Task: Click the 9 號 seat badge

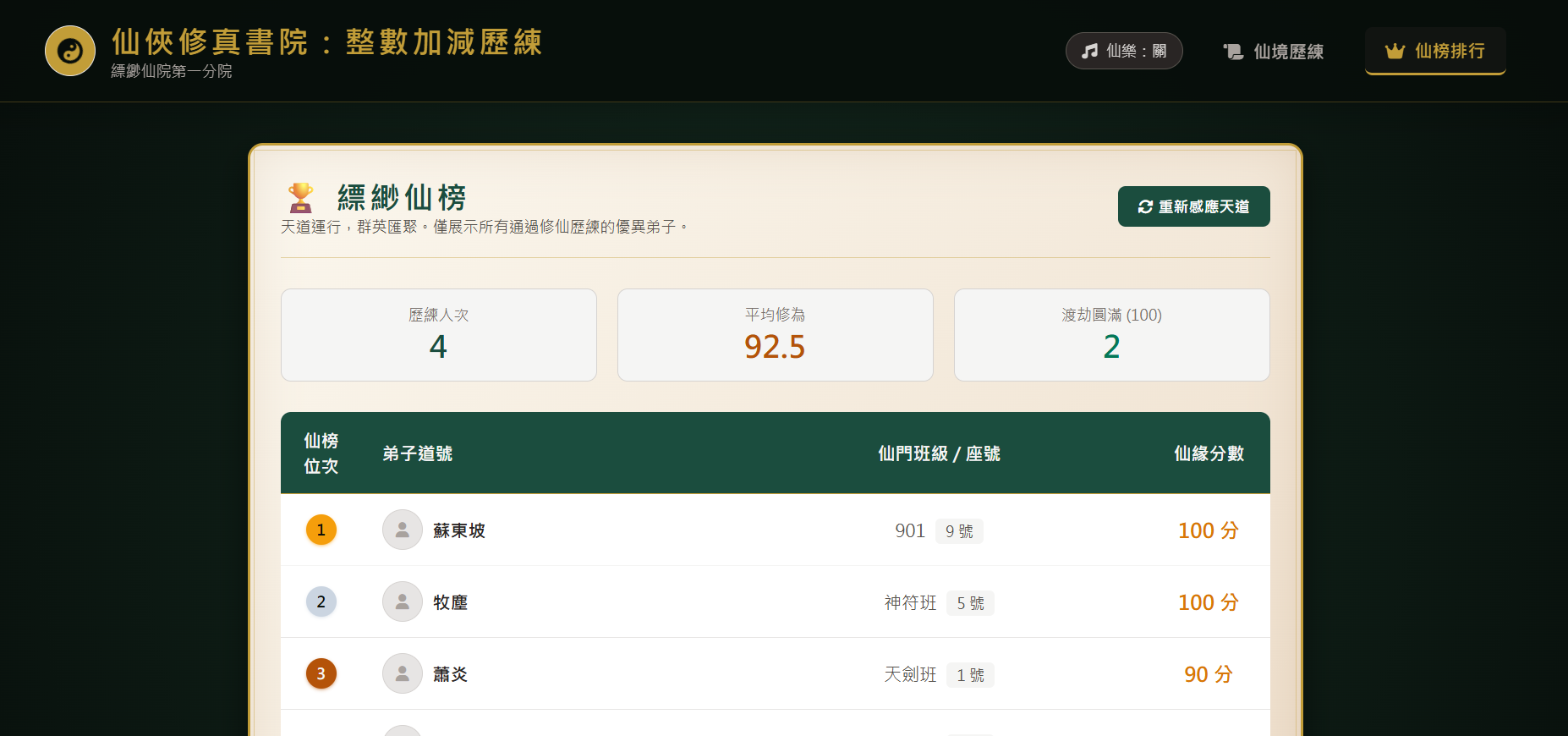Action: pos(959,531)
